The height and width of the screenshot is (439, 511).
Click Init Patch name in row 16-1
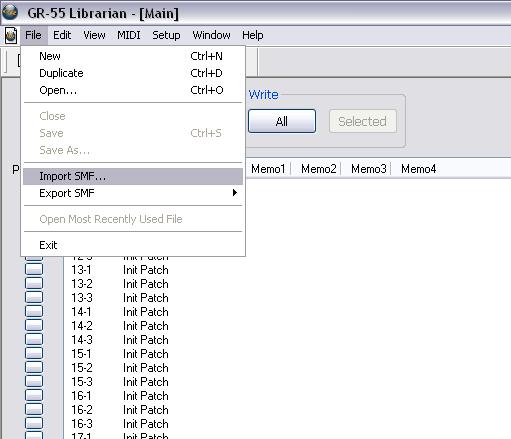pyautogui.click(x=146, y=396)
